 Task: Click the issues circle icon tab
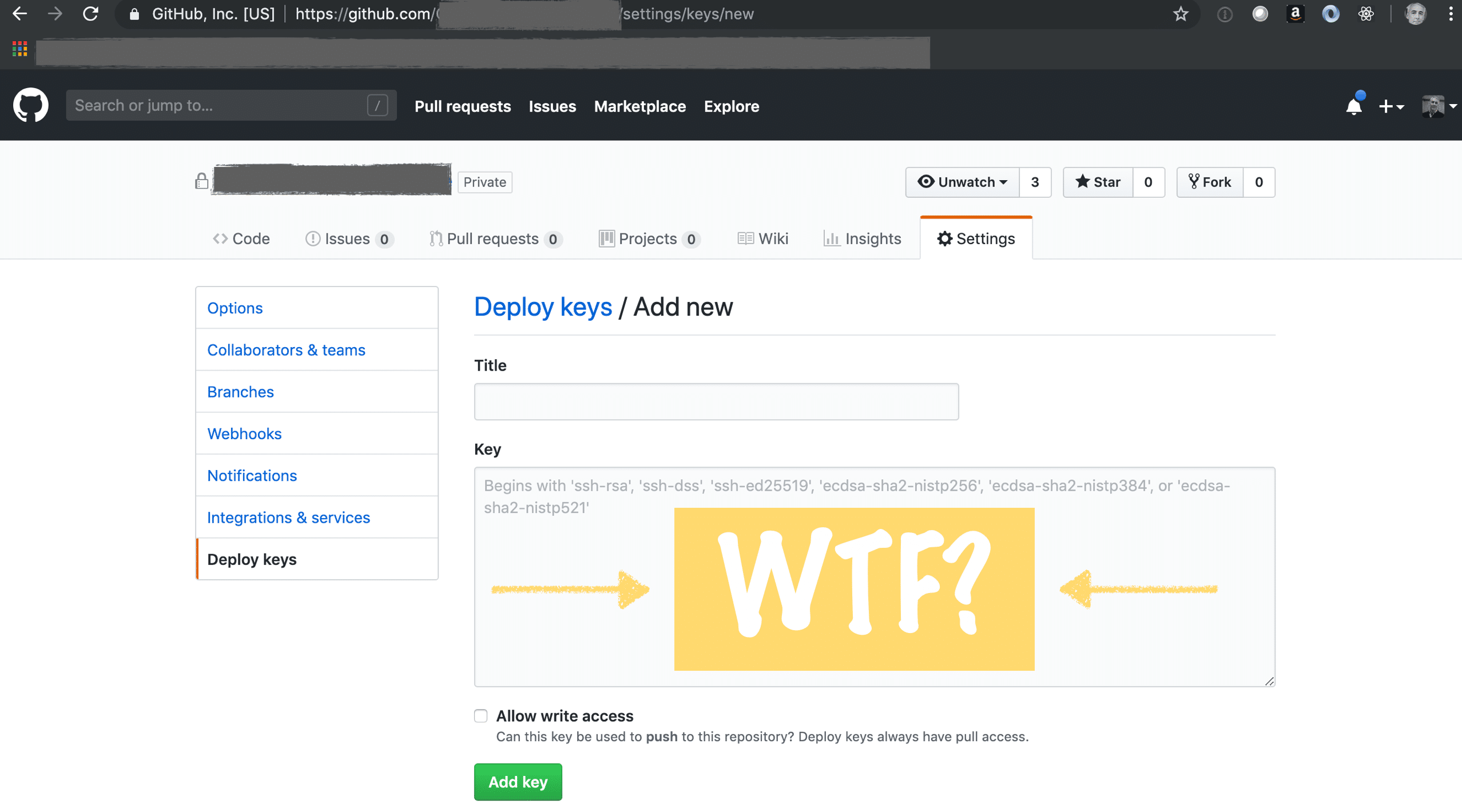click(x=312, y=238)
